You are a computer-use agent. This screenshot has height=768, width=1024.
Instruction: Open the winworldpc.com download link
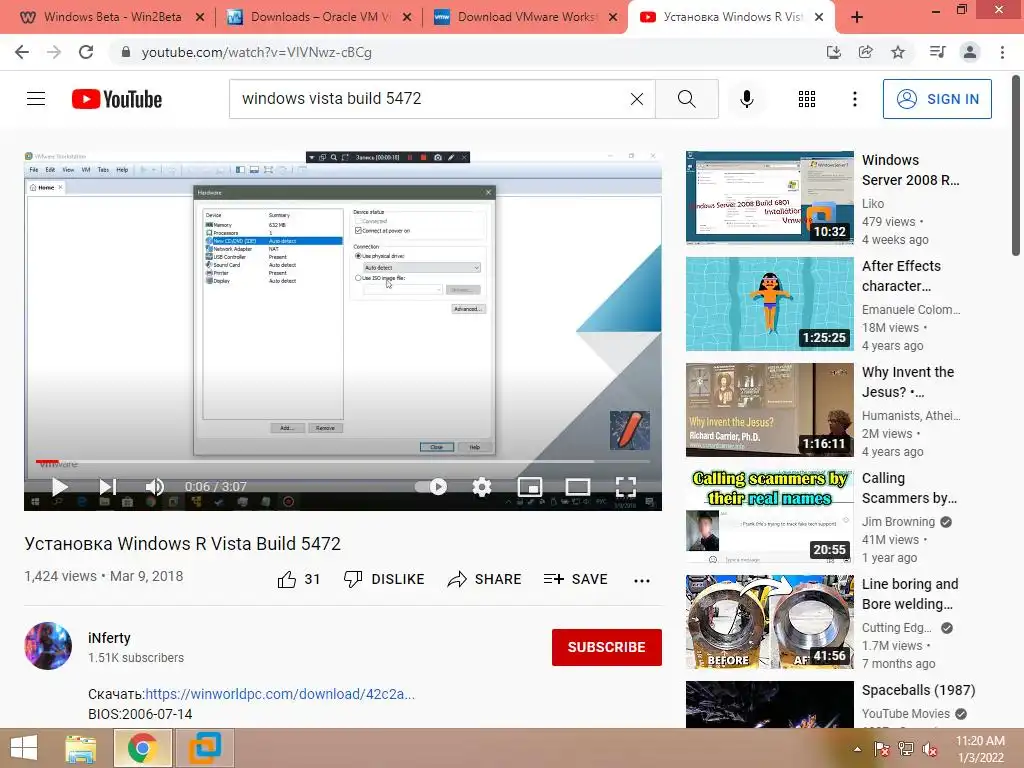coord(280,694)
